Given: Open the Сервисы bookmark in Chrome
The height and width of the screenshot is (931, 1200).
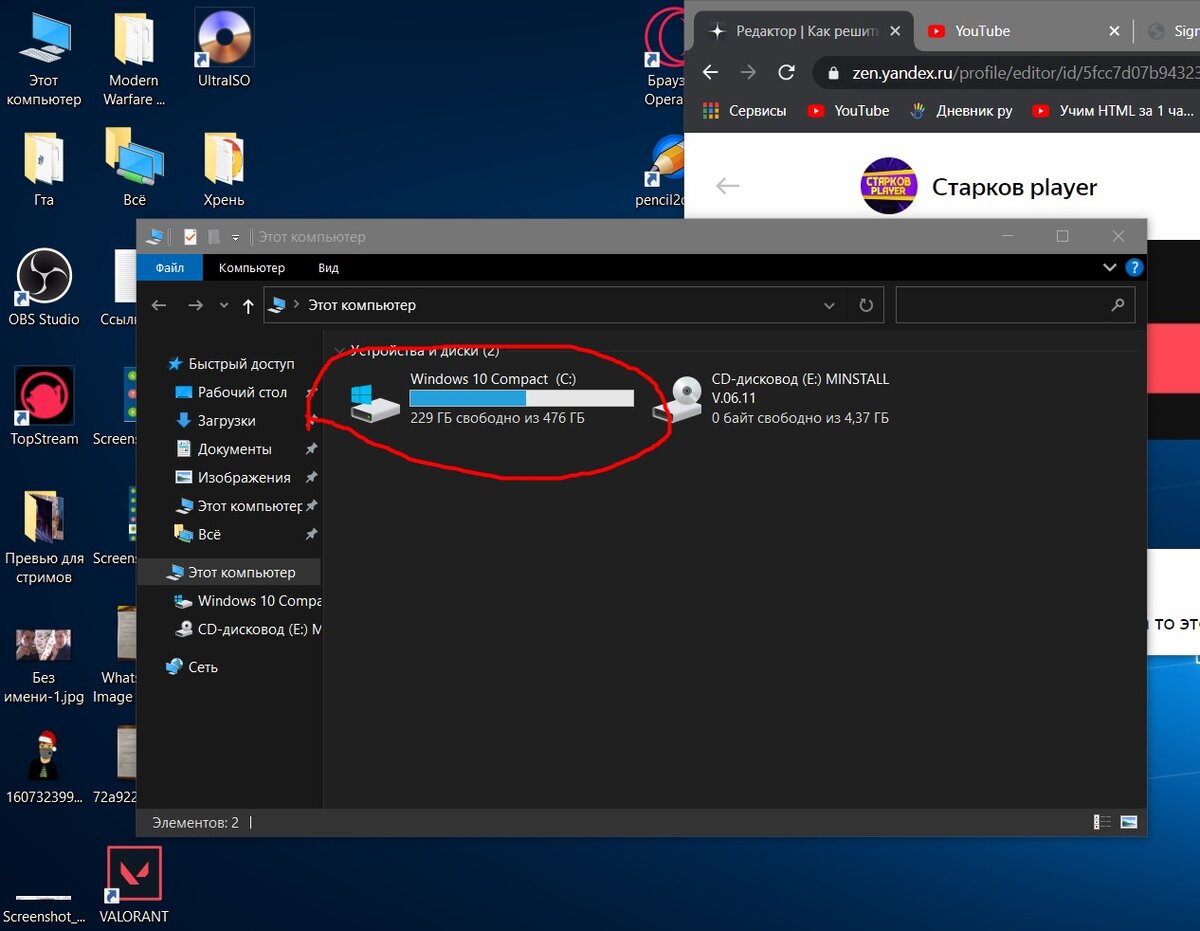Looking at the screenshot, I should (x=744, y=111).
